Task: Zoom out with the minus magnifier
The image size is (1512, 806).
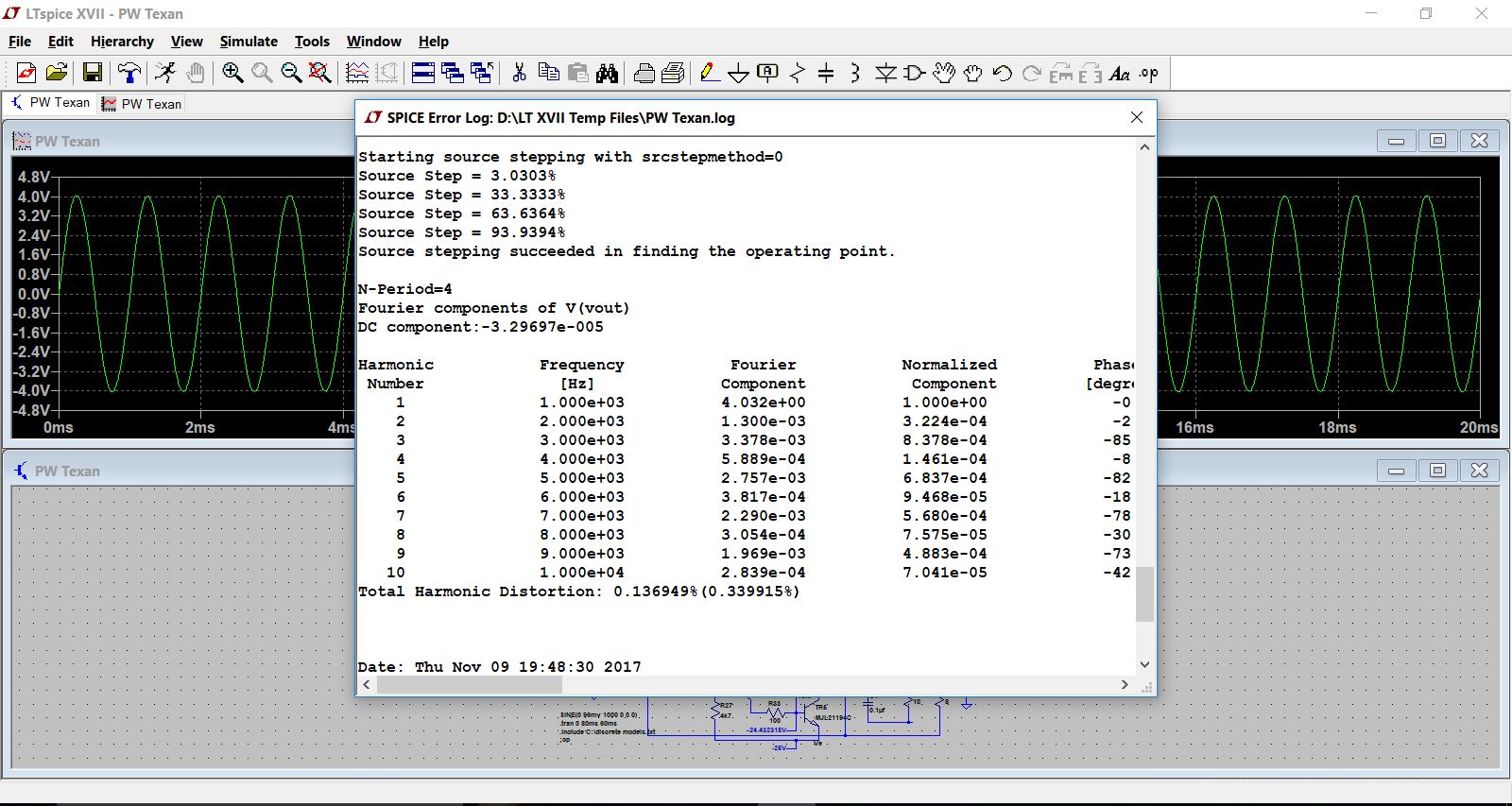Action: point(291,73)
